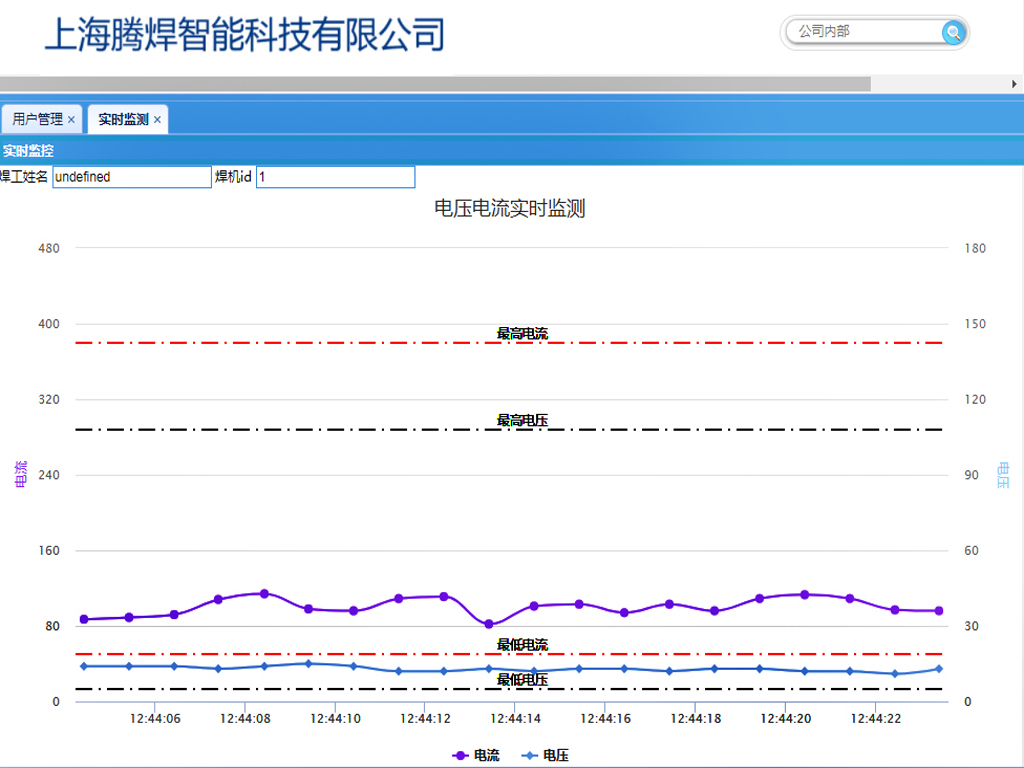
Task: Click the magnifier search icon
Action: 953,33
